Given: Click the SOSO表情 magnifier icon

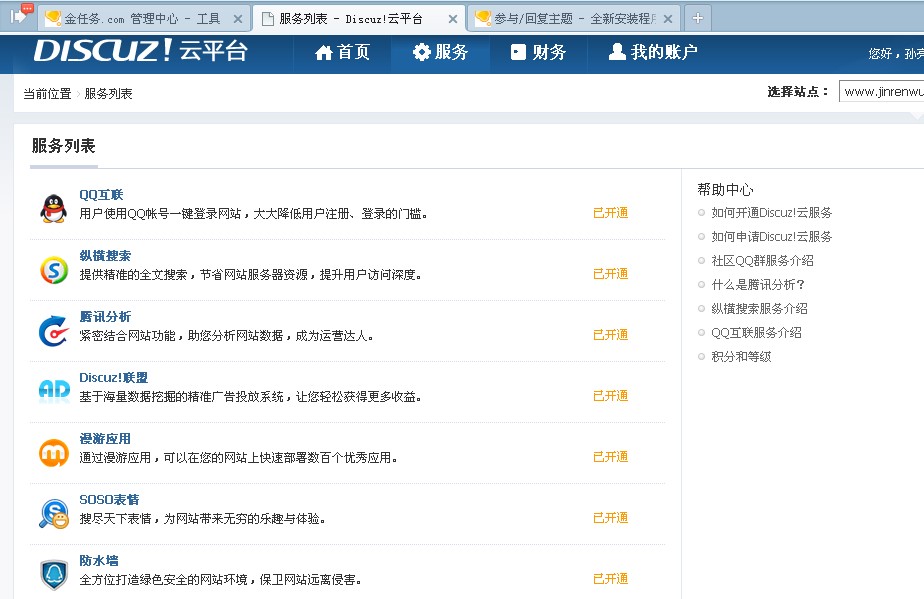Looking at the screenshot, I should pyautogui.click(x=54, y=514).
